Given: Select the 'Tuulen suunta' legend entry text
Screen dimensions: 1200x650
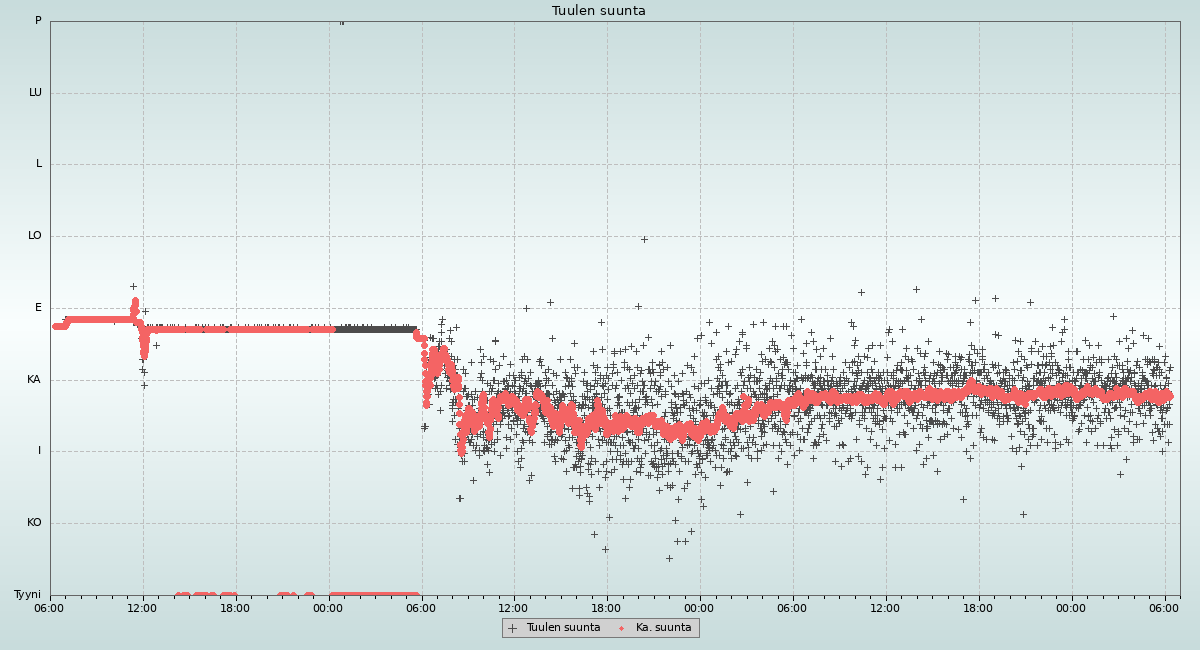Looking at the screenshot, I should click(563, 628).
